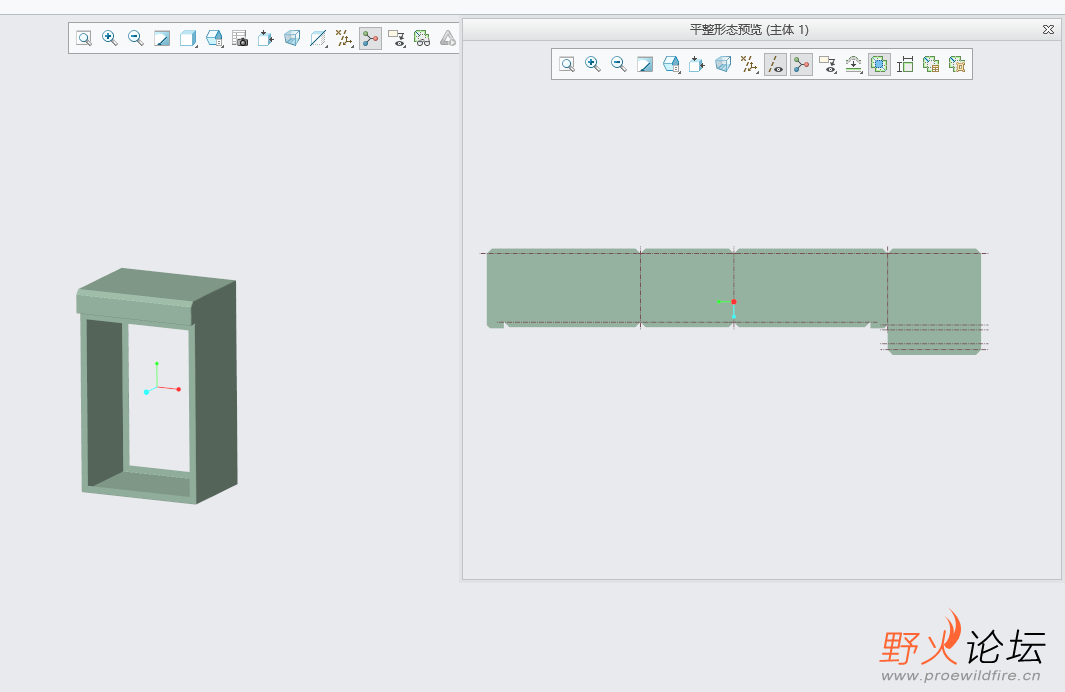Click Refit in the main window toolbar
Image resolution: width=1065 pixels, height=692 pixels.
(x=84, y=38)
